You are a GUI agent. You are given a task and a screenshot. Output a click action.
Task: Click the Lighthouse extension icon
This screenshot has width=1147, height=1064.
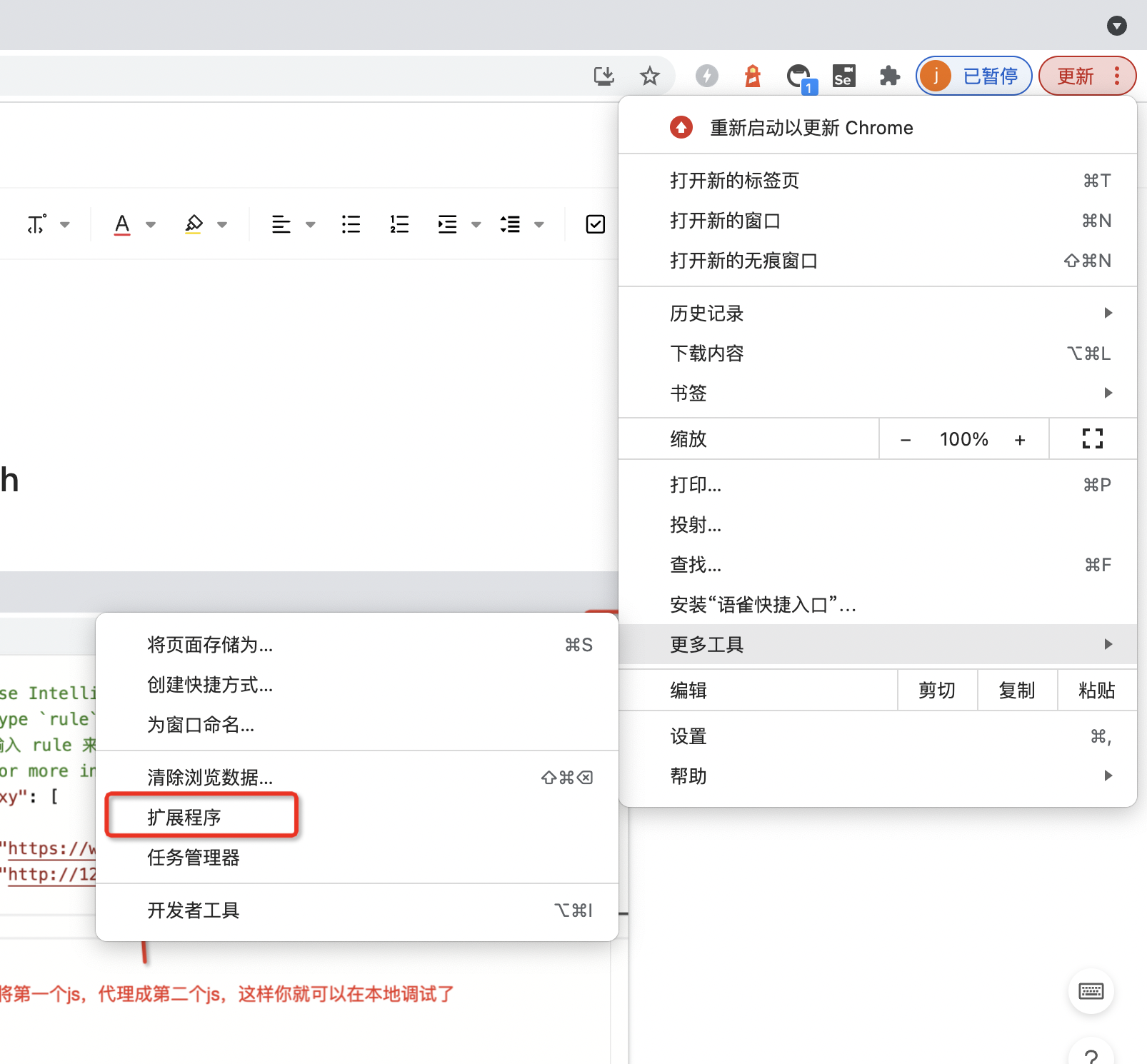[753, 76]
